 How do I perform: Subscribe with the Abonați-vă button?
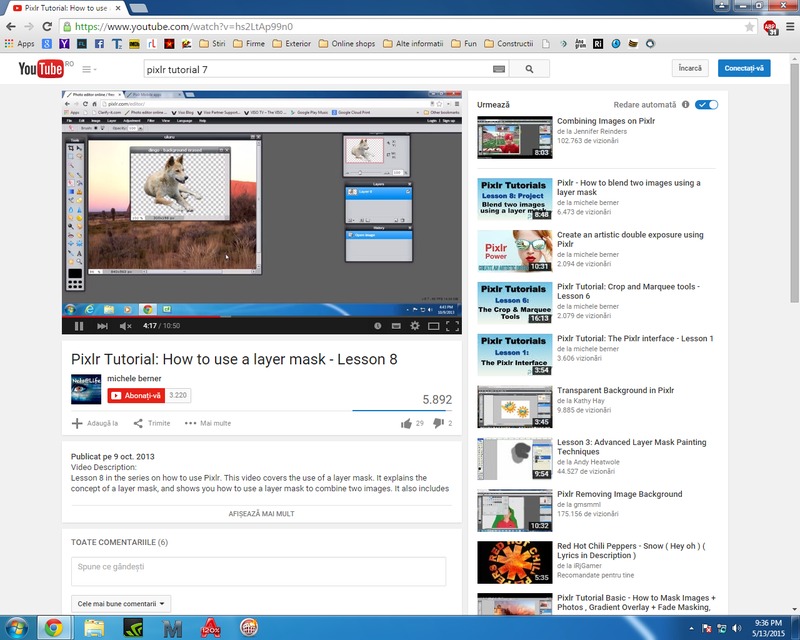(136, 396)
